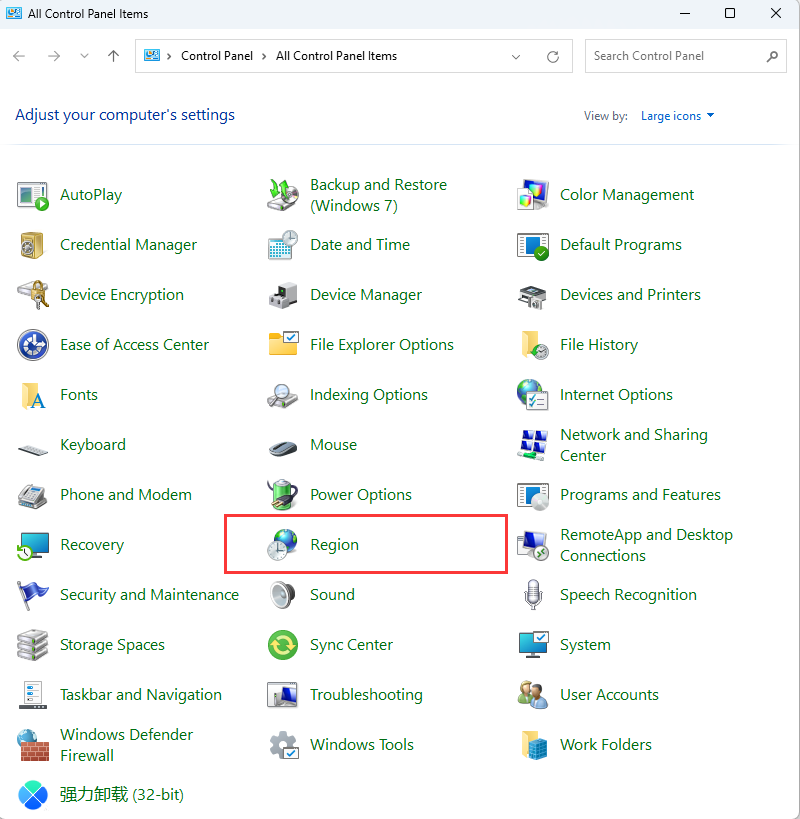Open the Windows Tools gear icon
This screenshot has height=819, width=800.
click(x=284, y=745)
